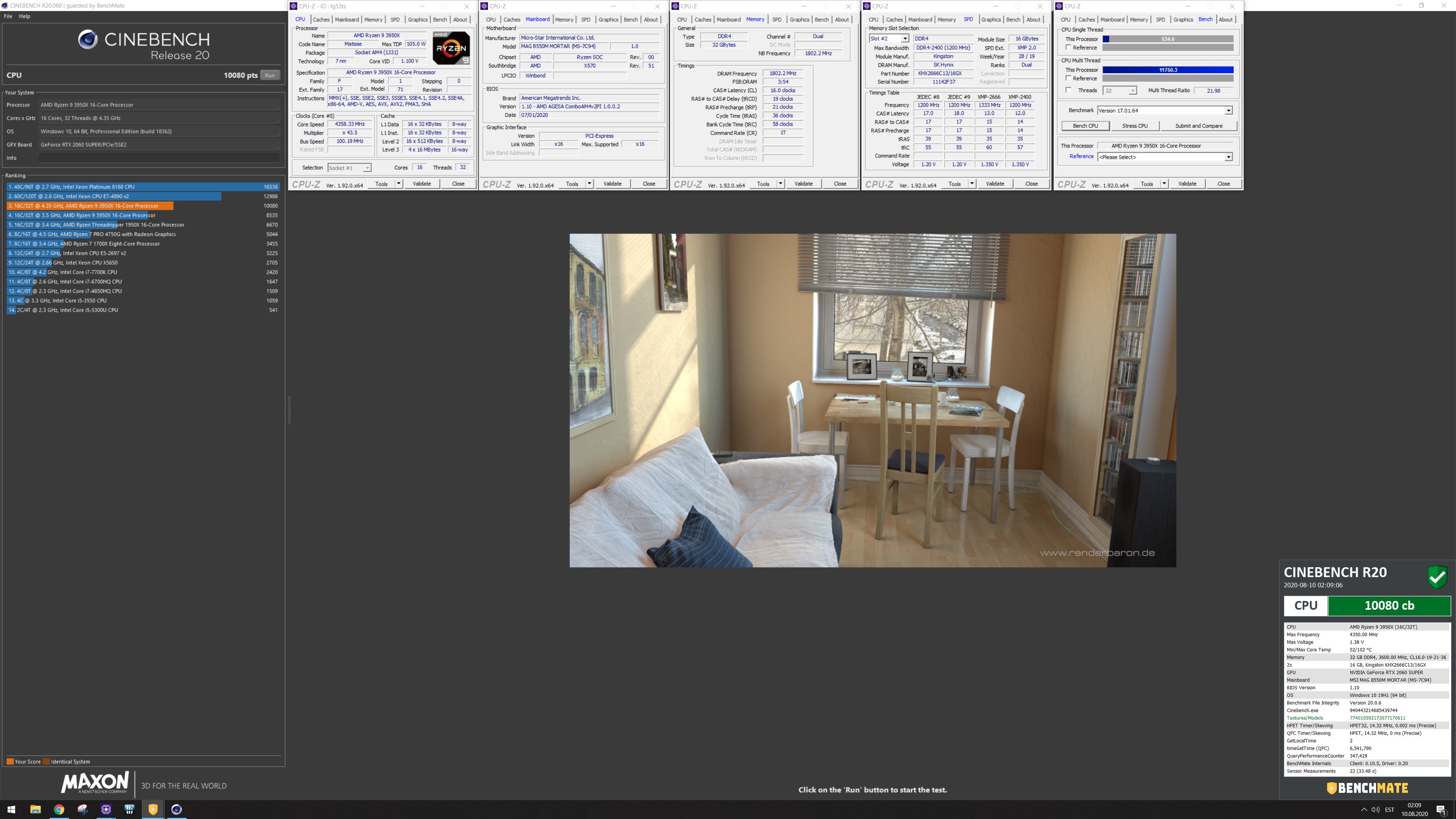Click the BenchMate shield icon on the taskbar
The width and height of the screenshot is (1456, 819).
tap(152, 809)
